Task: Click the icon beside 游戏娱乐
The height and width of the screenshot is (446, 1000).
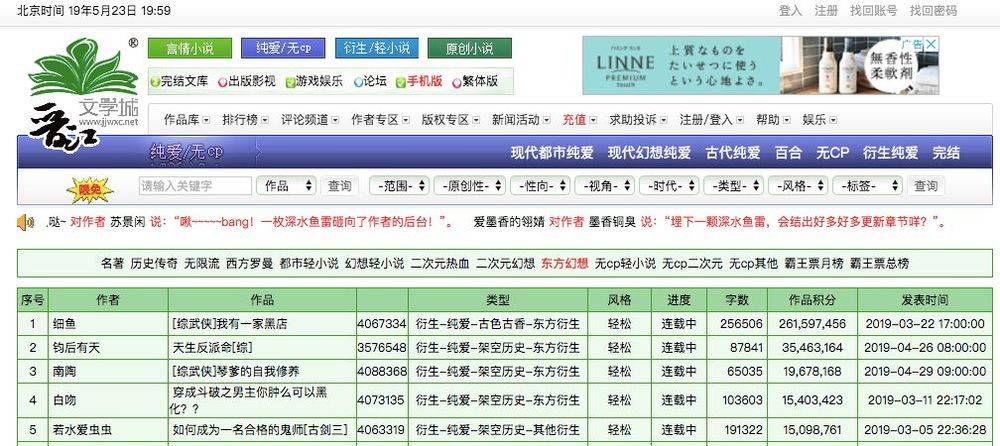Action: coord(288,82)
